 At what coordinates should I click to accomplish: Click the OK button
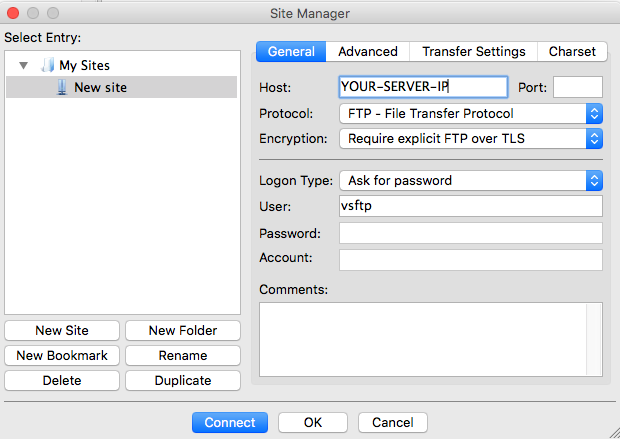point(313,422)
